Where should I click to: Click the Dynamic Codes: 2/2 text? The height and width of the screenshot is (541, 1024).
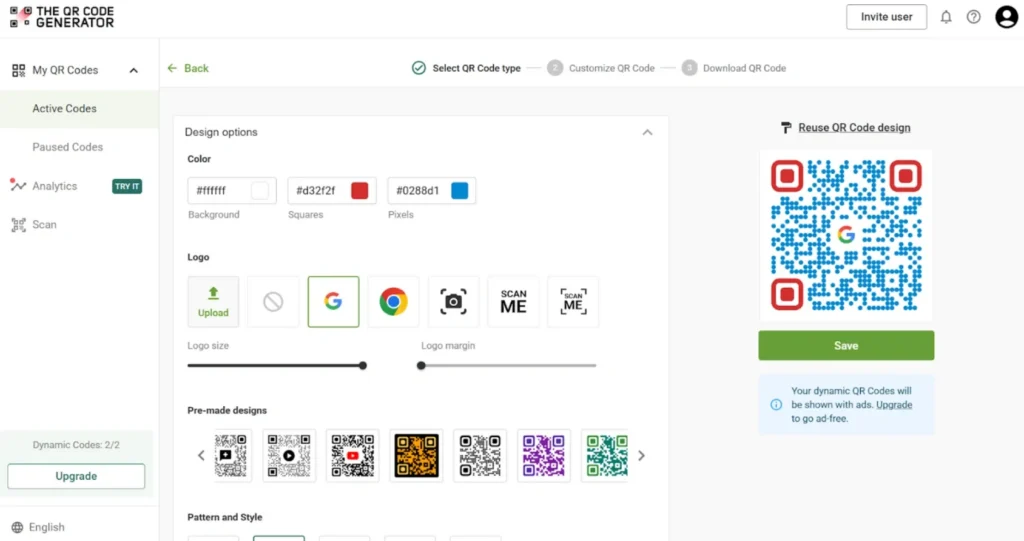pos(76,445)
